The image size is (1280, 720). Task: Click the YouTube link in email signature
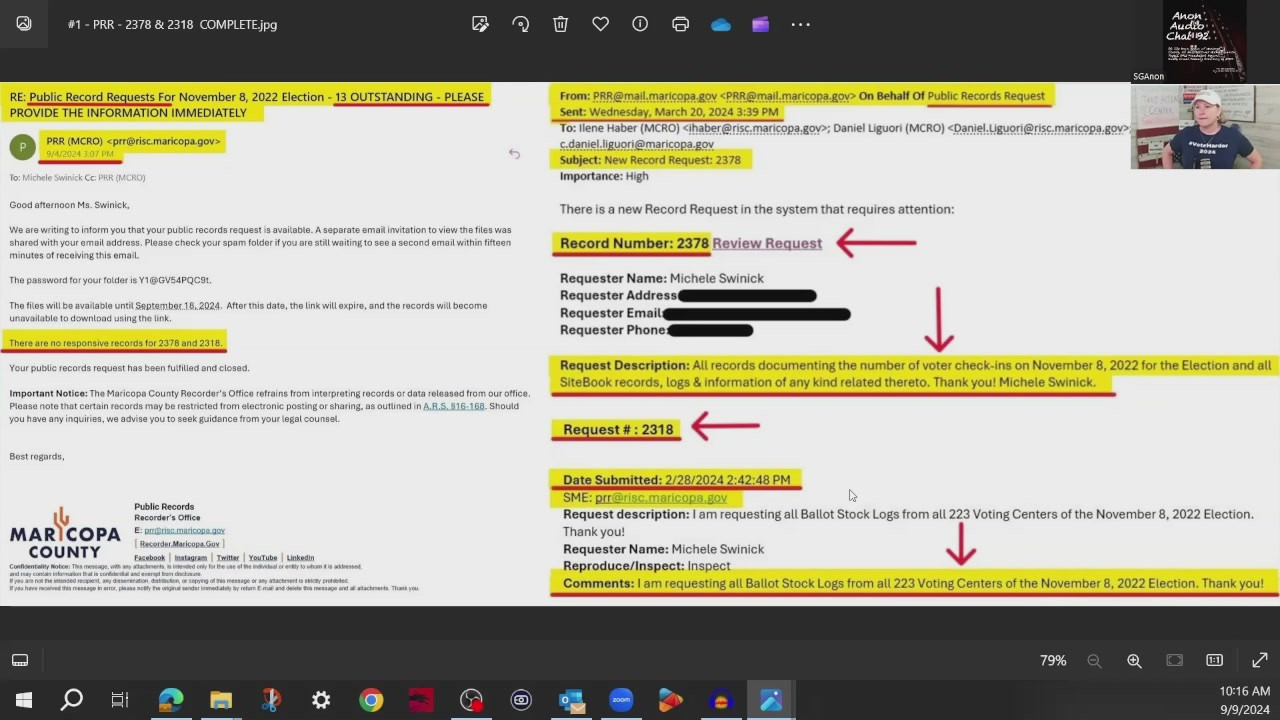pyautogui.click(x=263, y=558)
